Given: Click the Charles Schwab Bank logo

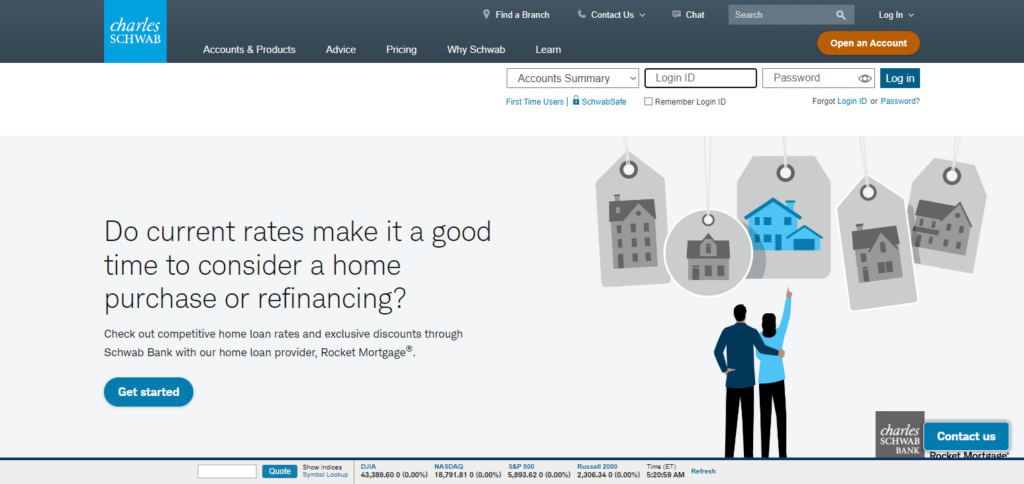Looking at the screenshot, I should click(899, 434).
